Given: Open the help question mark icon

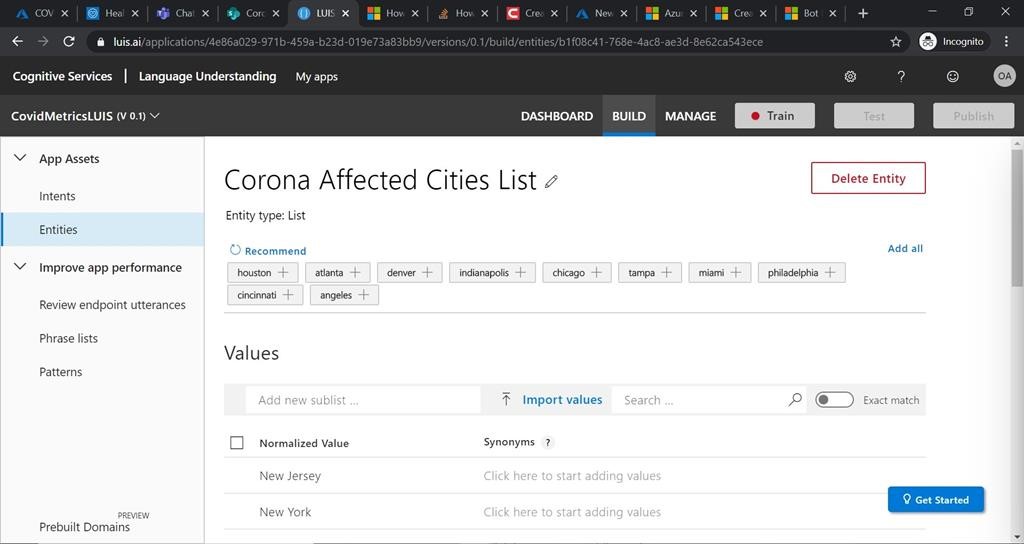Looking at the screenshot, I should click(901, 77).
